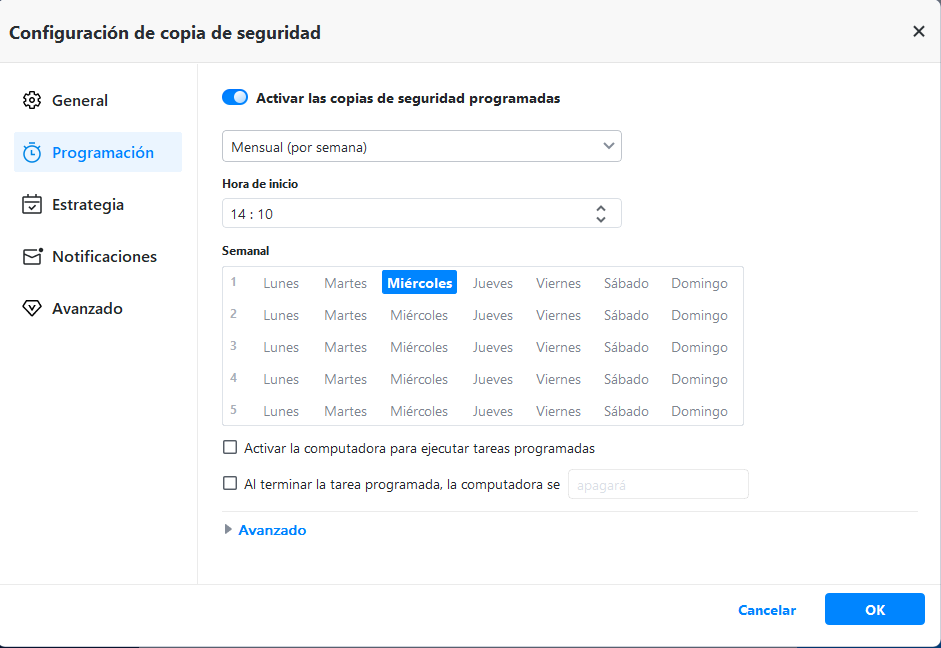The height and width of the screenshot is (648, 941).
Task: Close the backup configuration dialog
Action: click(919, 31)
